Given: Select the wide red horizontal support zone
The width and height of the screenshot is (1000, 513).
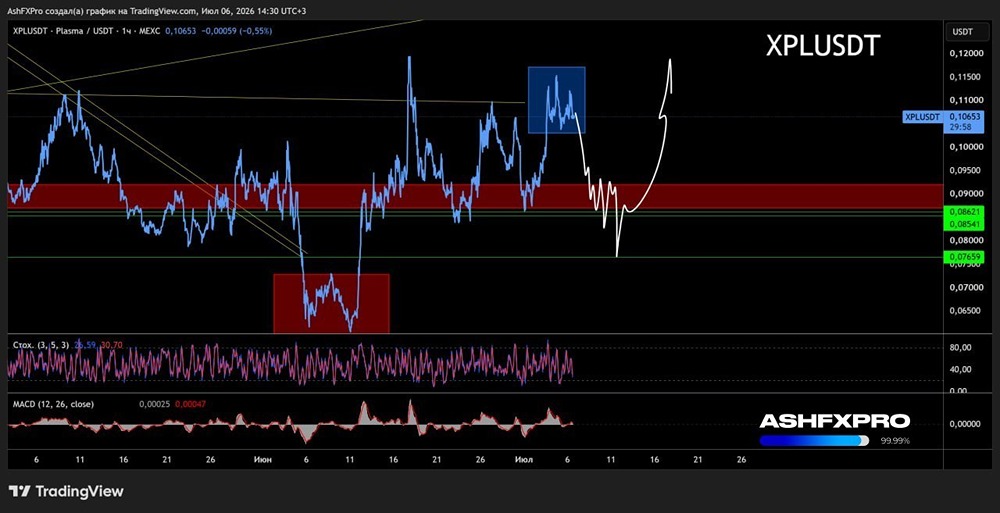Looking at the screenshot, I should click(475, 196).
